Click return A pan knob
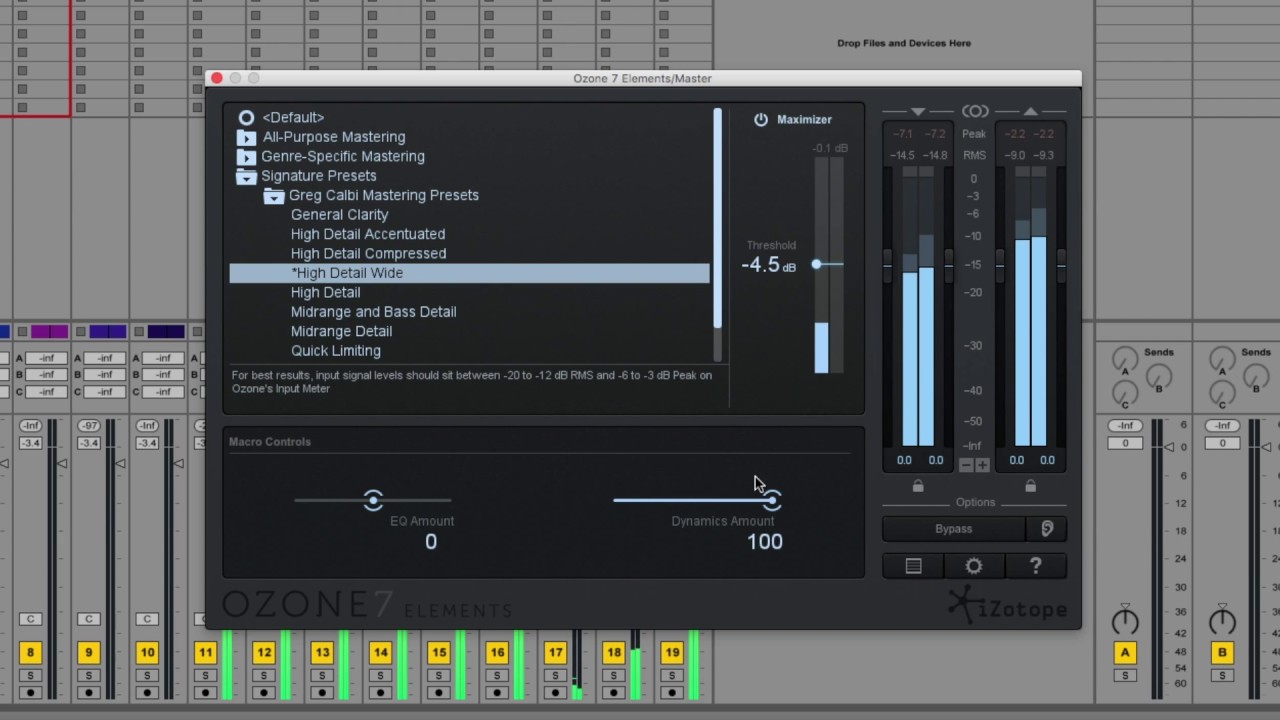The width and height of the screenshot is (1280, 720). tap(1125, 620)
